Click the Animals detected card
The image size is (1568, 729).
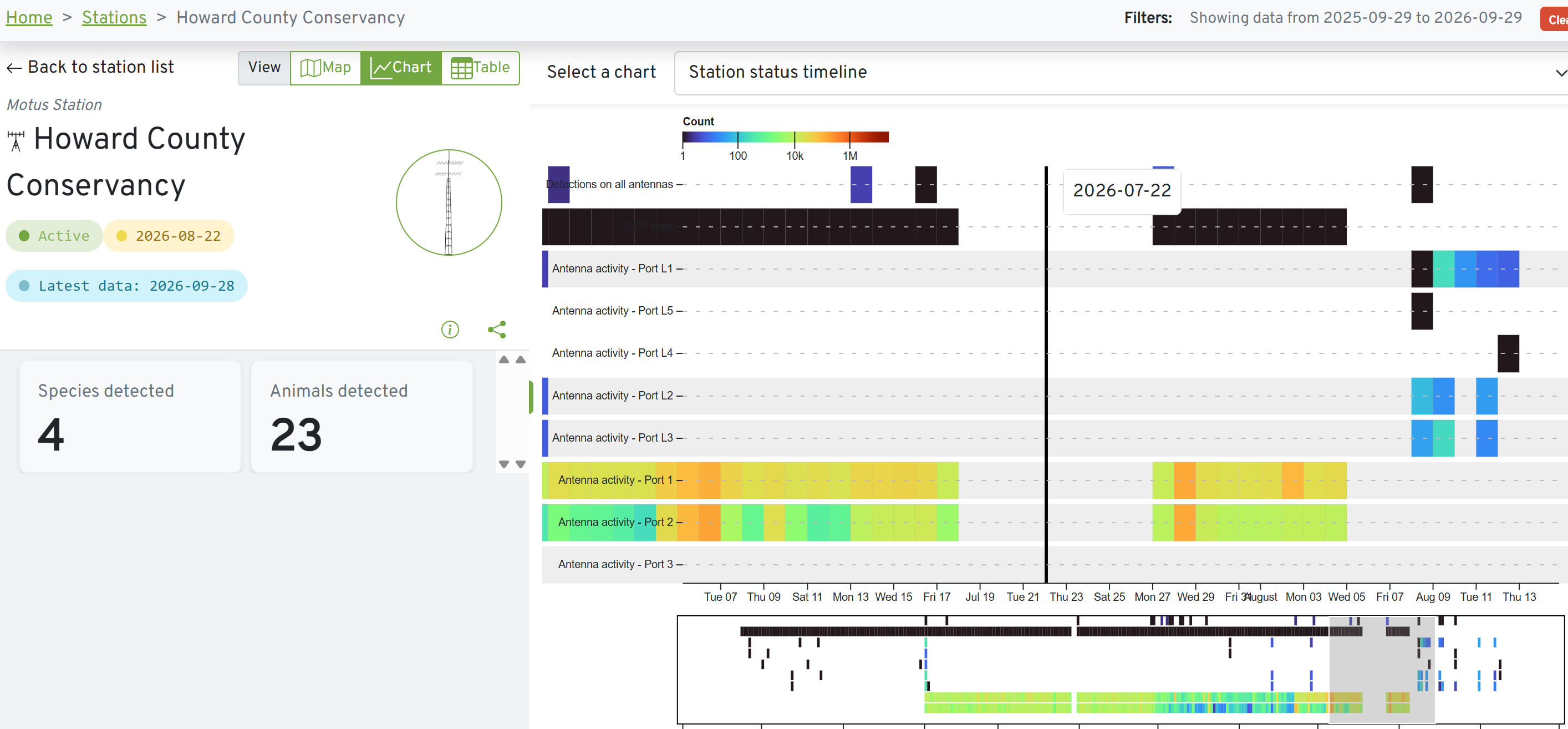[362, 417]
